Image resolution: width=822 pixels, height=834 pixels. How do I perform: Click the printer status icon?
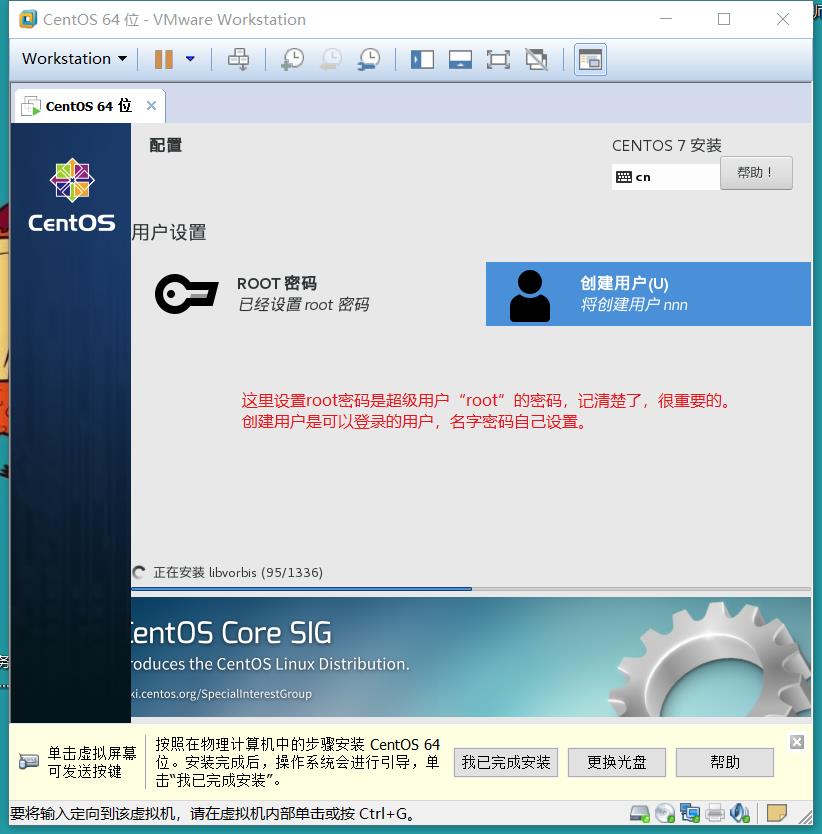click(715, 813)
